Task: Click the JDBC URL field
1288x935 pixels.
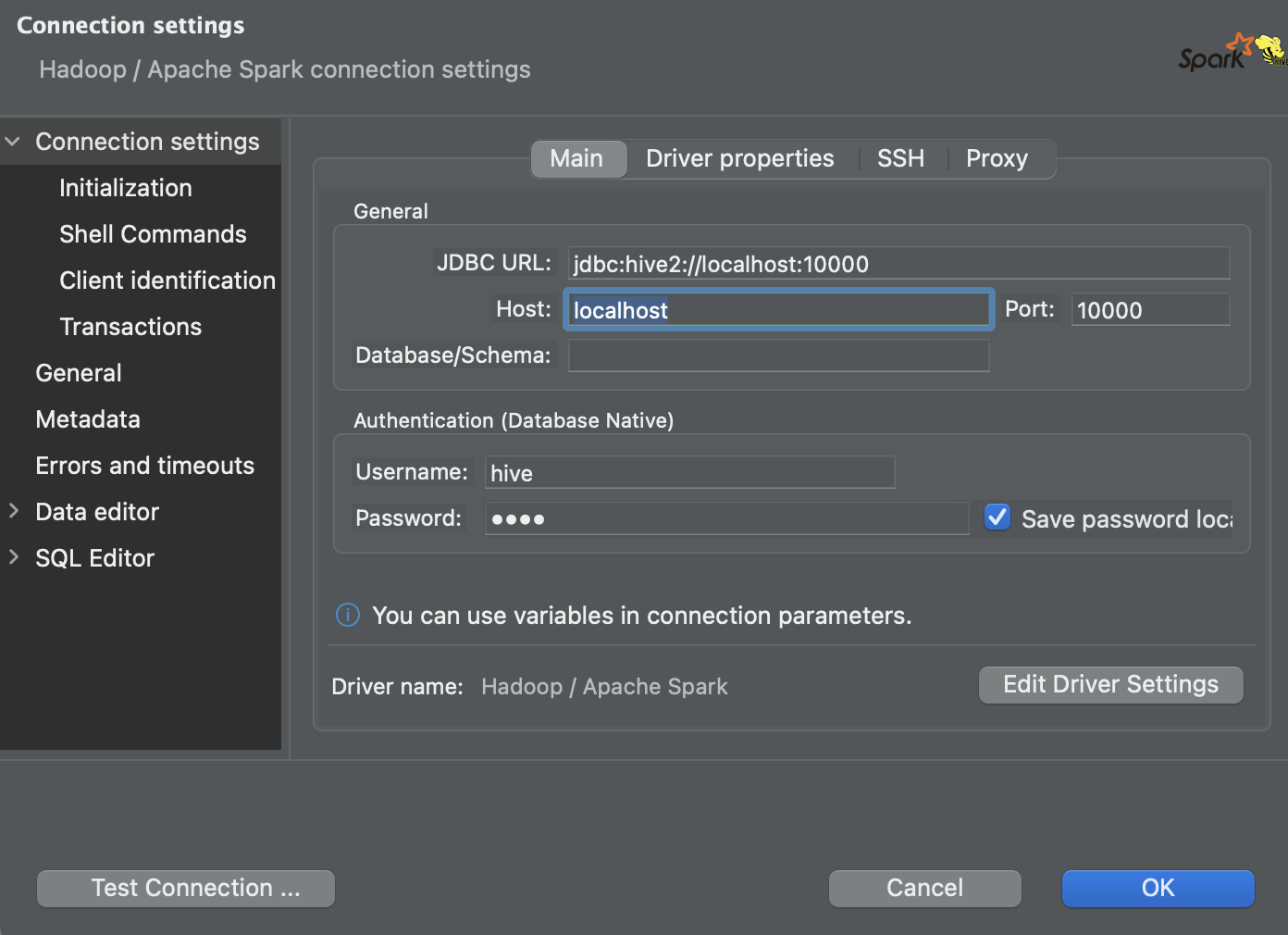Action: [898, 263]
